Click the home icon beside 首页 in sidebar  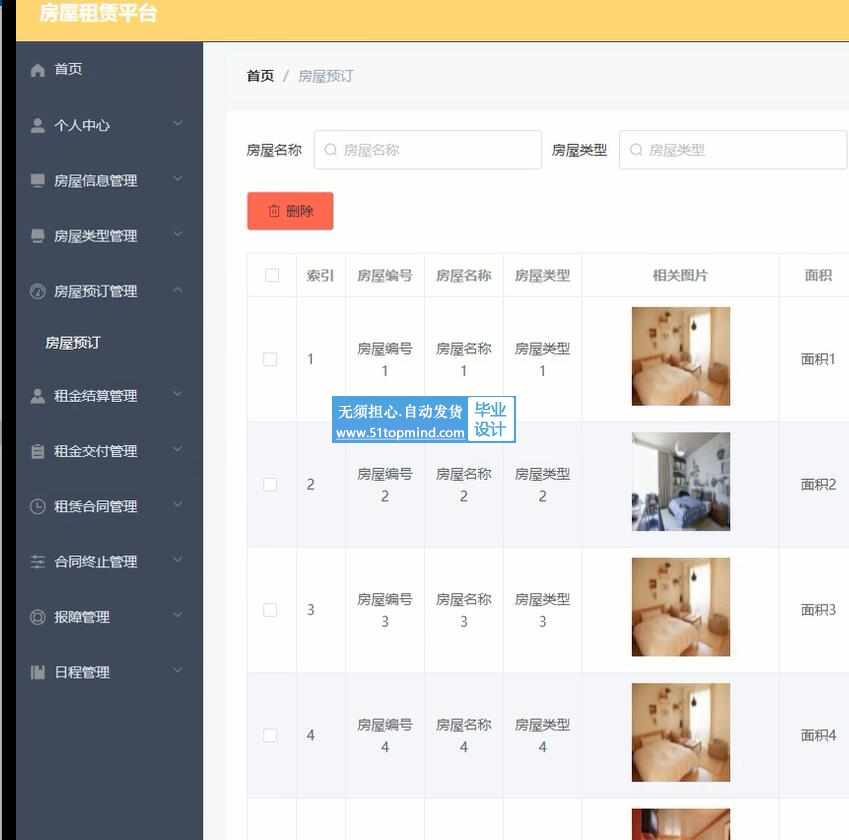[x=37, y=70]
